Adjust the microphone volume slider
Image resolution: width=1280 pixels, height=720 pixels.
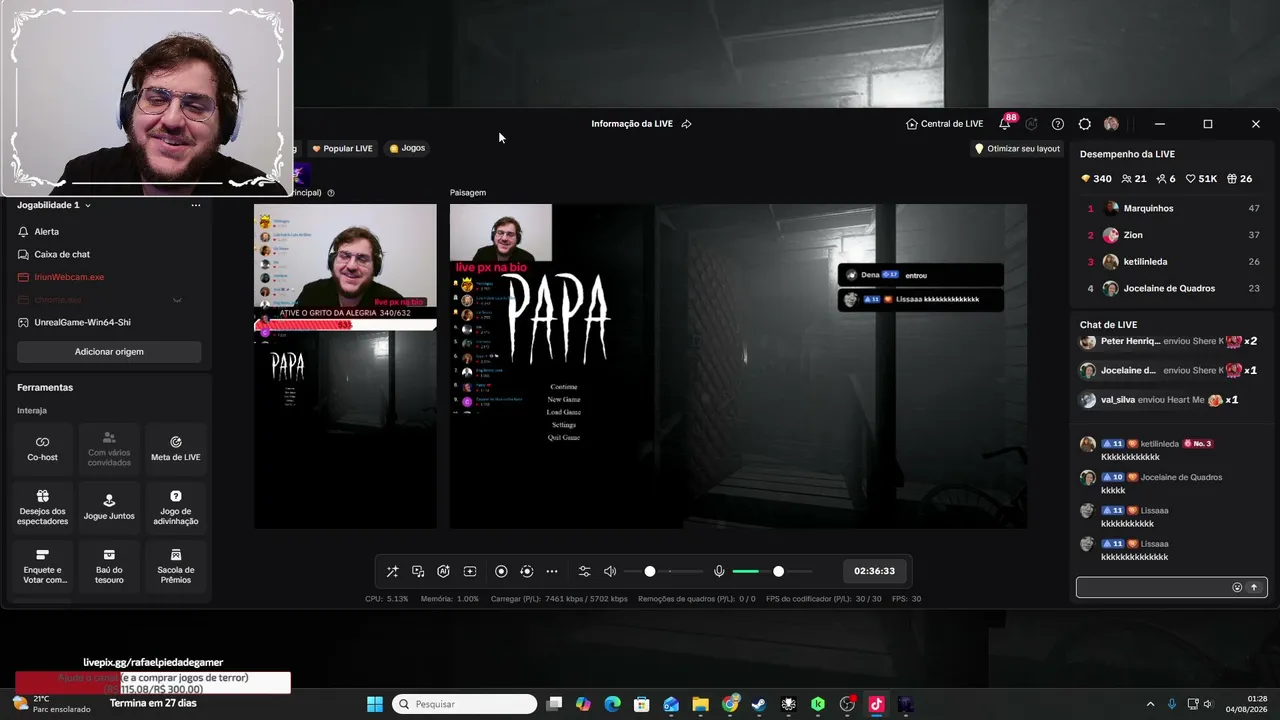[x=772, y=571]
